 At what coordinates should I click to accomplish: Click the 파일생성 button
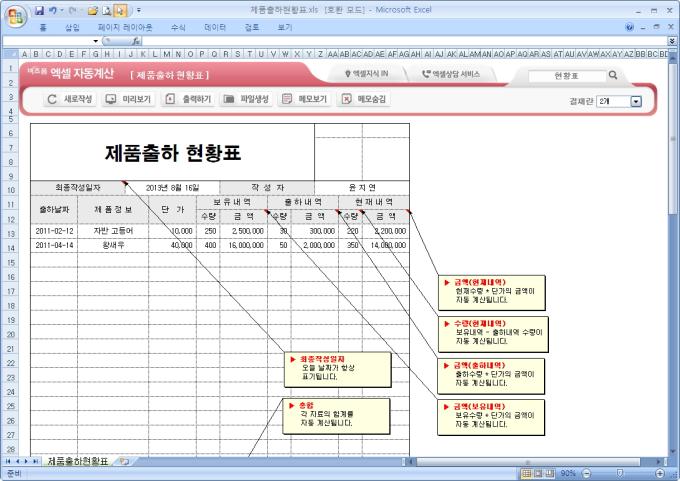(246, 99)
